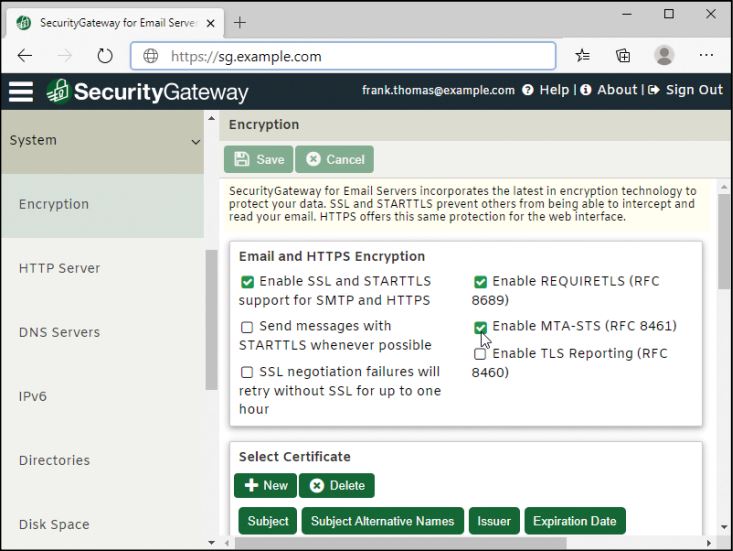Click the Help question mark icon

click(x=528, y=90)
